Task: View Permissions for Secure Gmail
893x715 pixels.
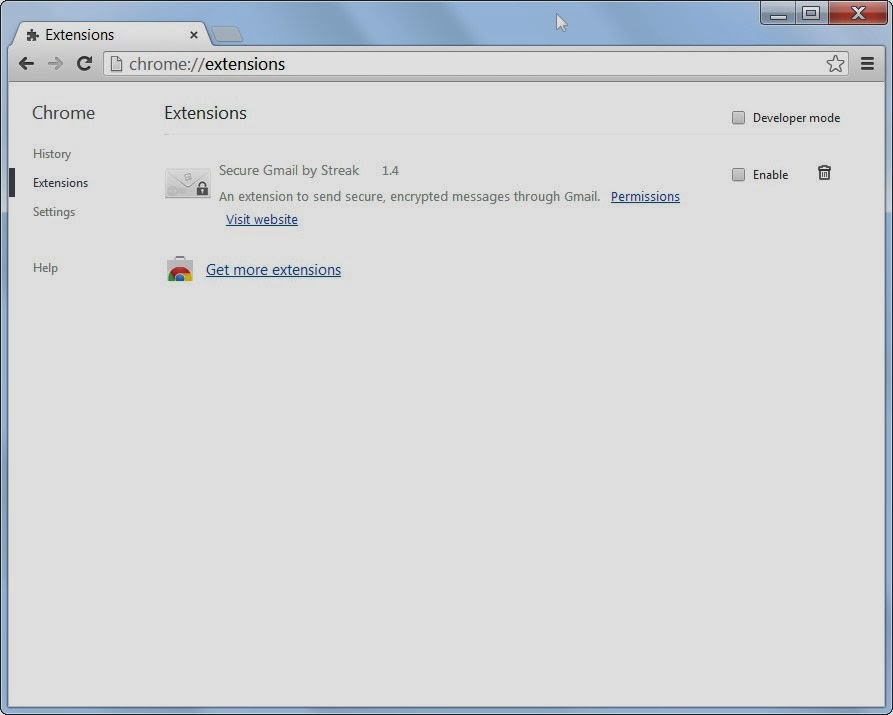Action: click(x=645, y=197)
